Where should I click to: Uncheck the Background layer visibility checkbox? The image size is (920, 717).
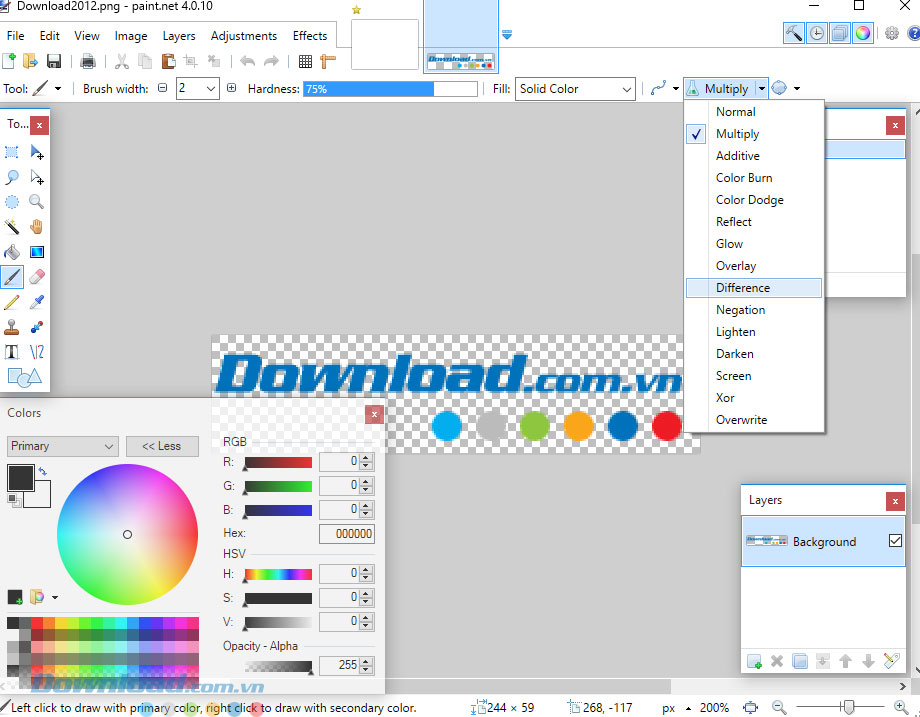click(895, 540)
